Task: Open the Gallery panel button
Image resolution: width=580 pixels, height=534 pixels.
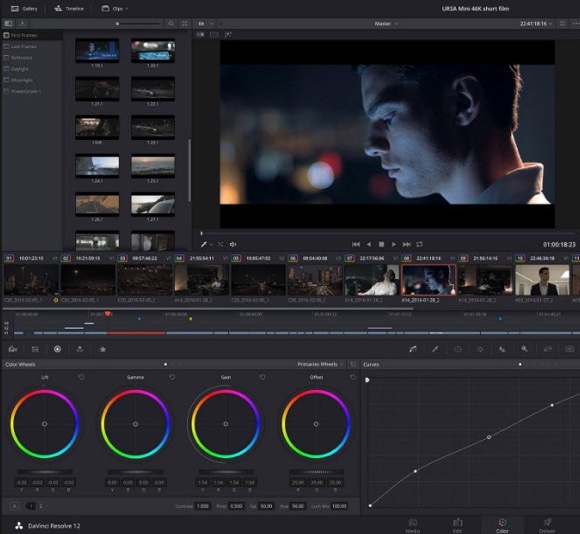Action: point(24,9)
